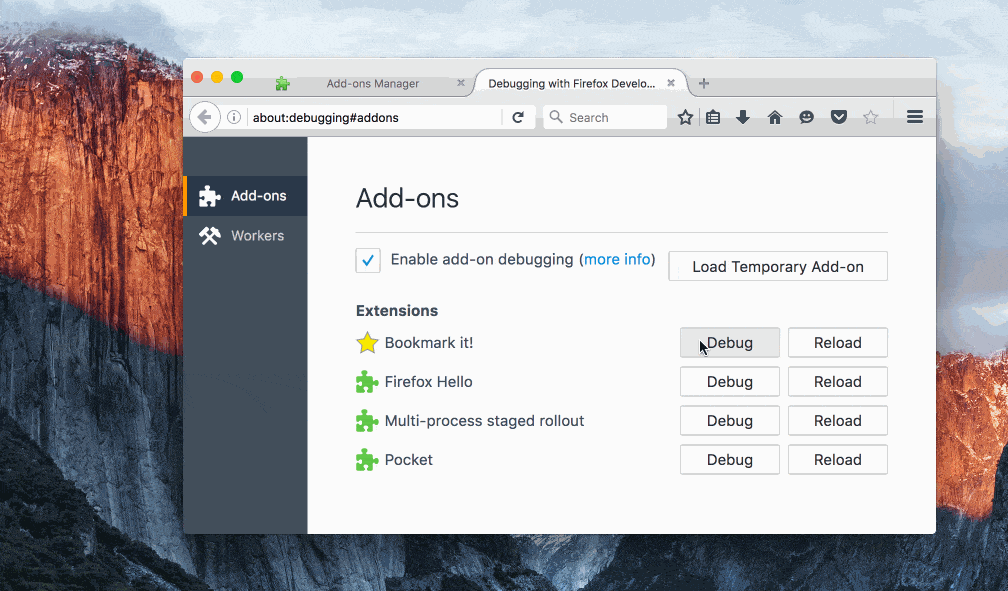The height and width of the screenshot is (591, 1008).
Task: Reload the Bookmark it! extension
Action: click(838, 343)
